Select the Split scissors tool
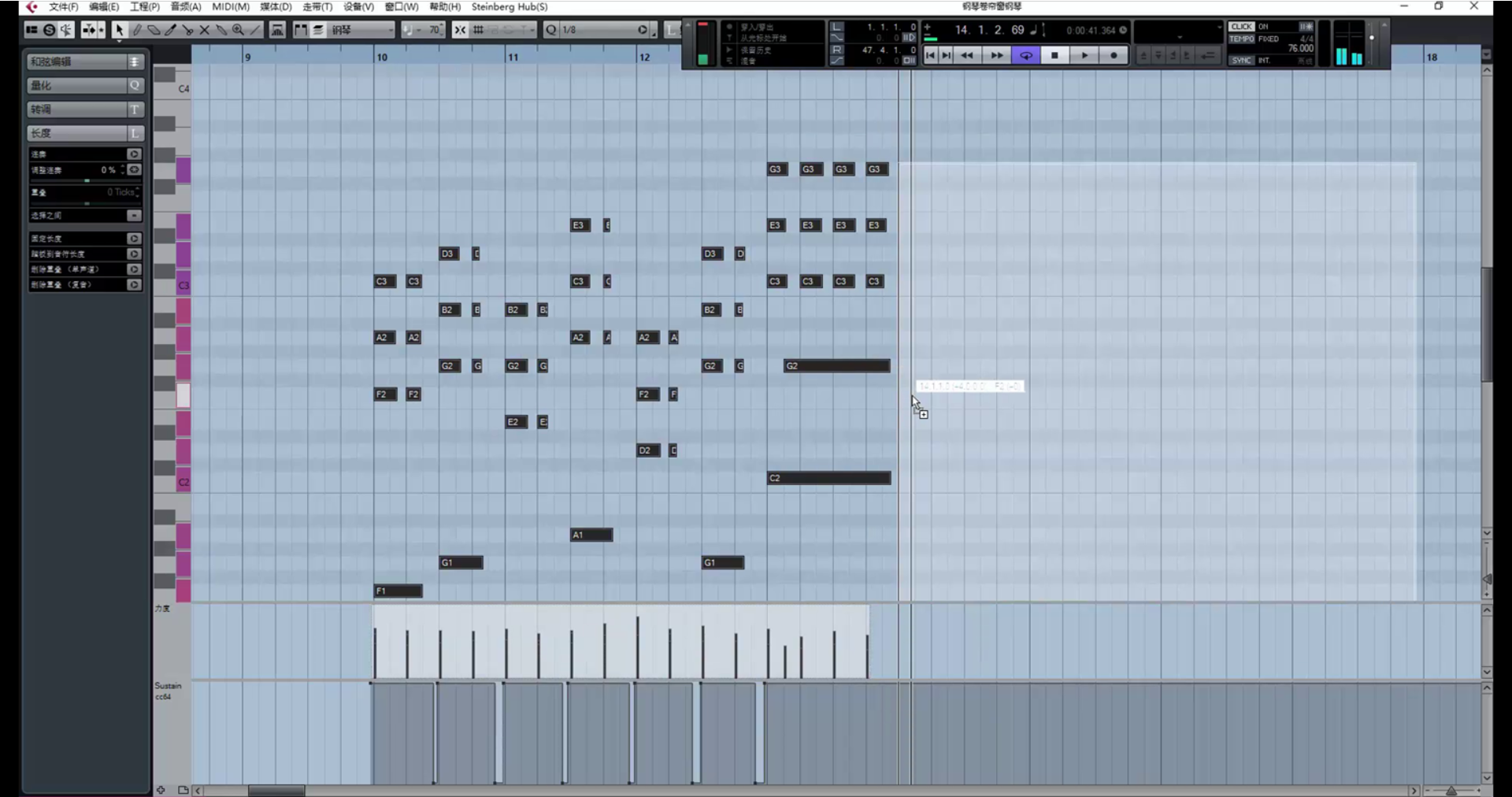The image size is (1512, 797). pyautogui.click(x=187, y=30)
